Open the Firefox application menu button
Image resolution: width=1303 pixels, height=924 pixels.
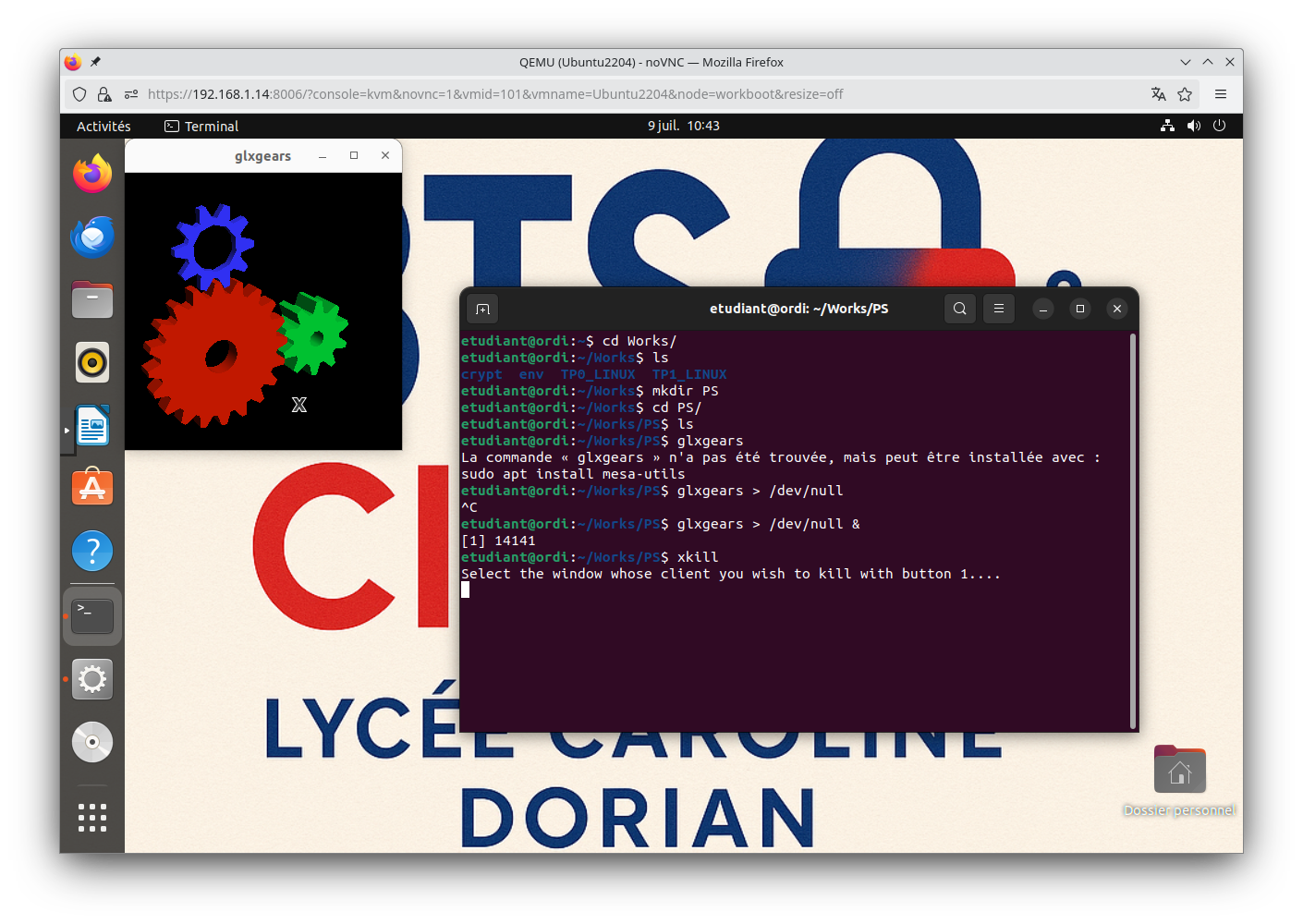point(1221,94)
